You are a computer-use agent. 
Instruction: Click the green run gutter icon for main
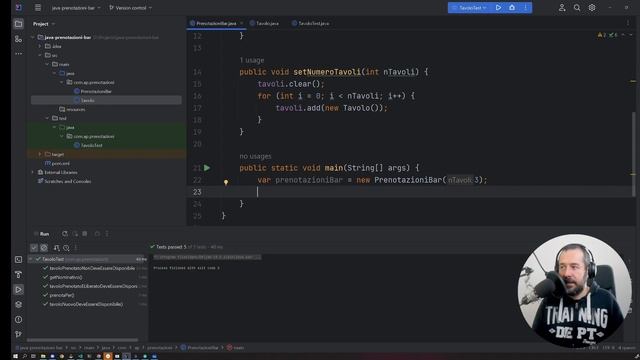(x=207, y=168)
